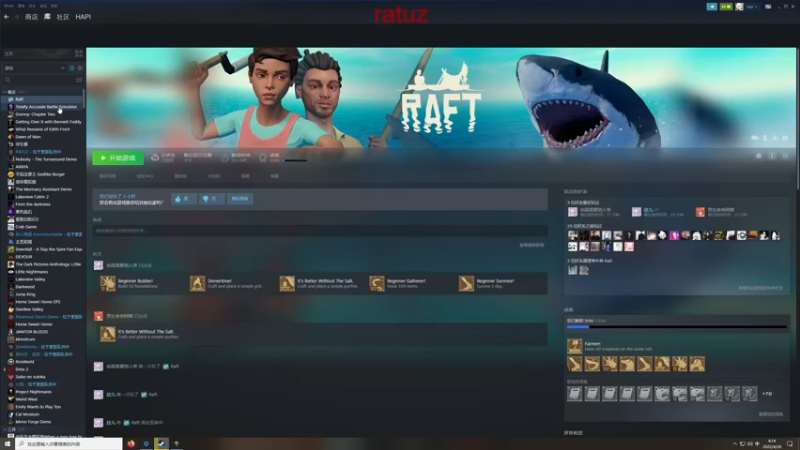Click the remind later button in review prompt

pos(240,198)
